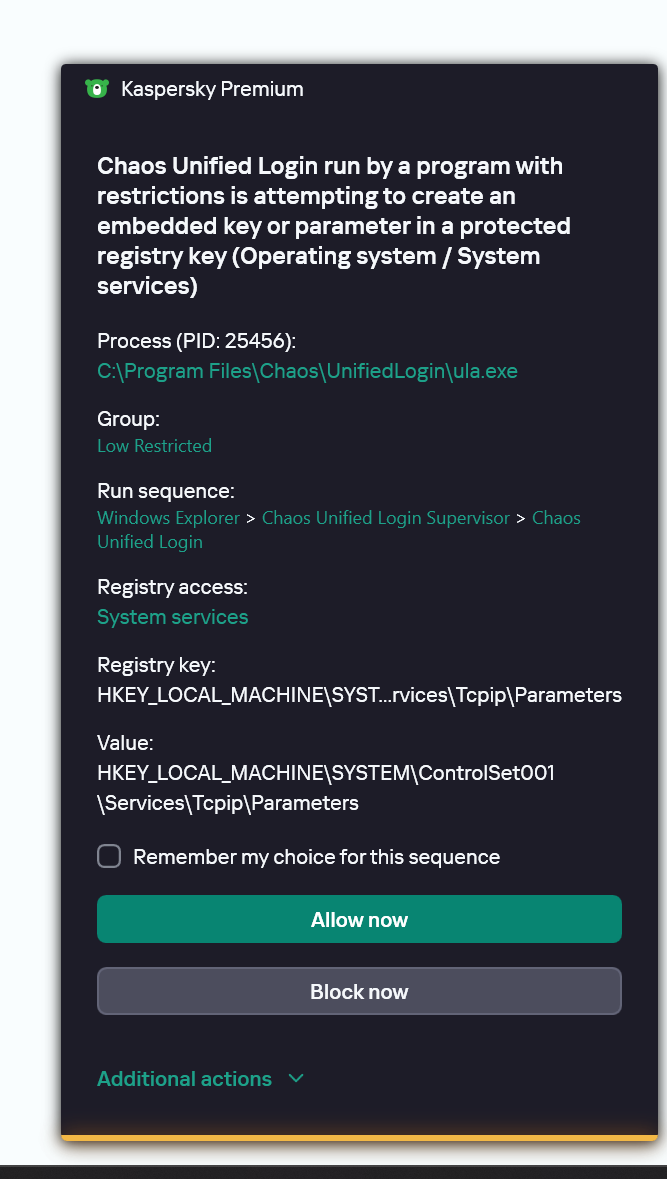This screenshot has height=1179, width=667.
Task: Click the Kaspersky bear logo icon
Action: point(96,89)
